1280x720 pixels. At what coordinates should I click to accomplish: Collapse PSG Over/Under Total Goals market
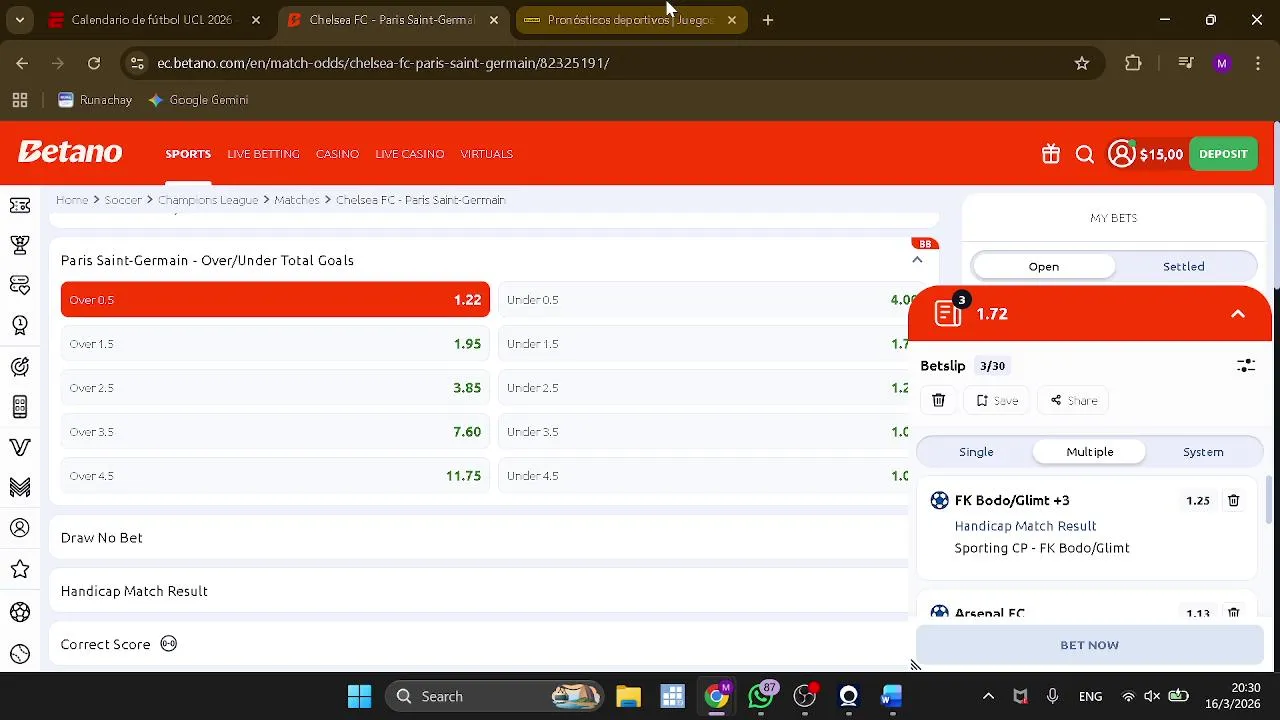coord(917,260)
